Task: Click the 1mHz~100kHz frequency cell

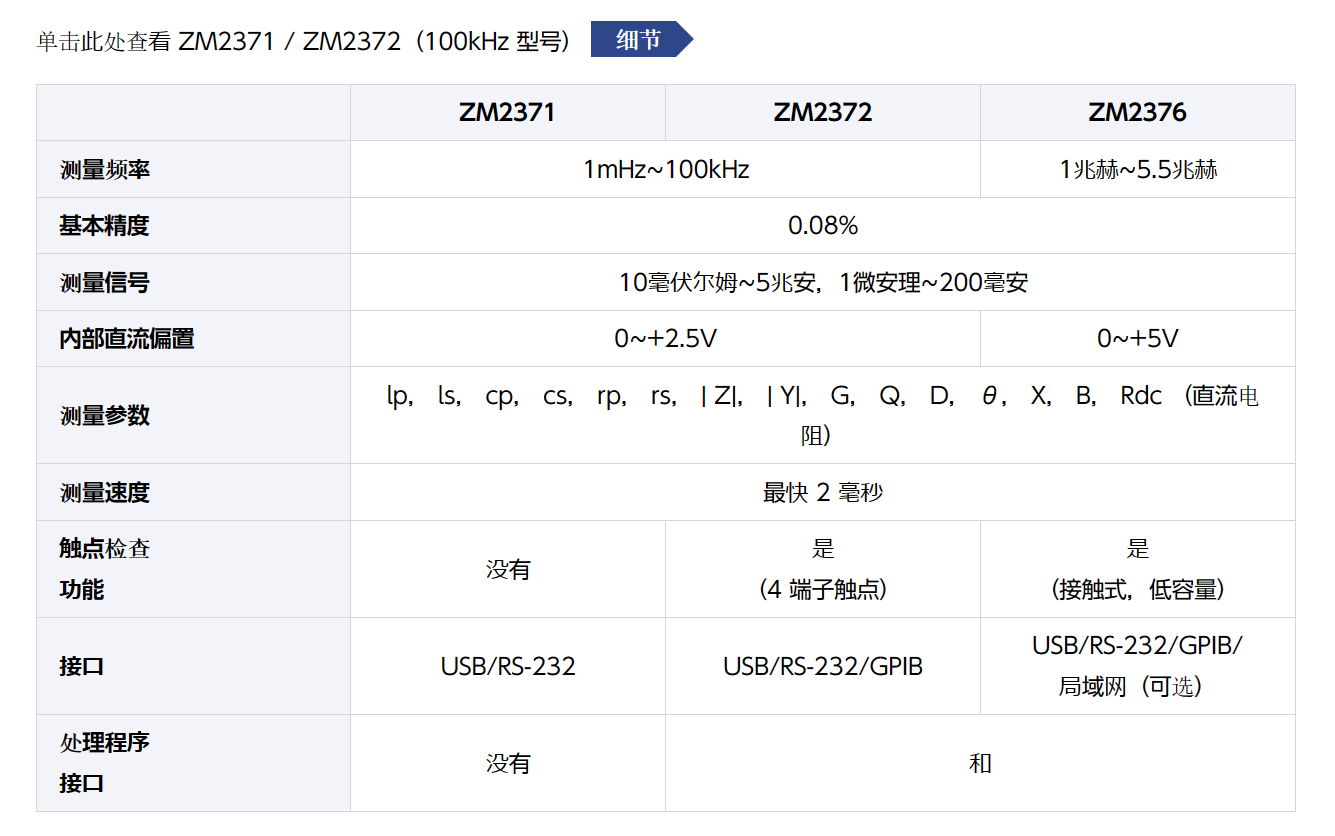Action: [665, 170]
